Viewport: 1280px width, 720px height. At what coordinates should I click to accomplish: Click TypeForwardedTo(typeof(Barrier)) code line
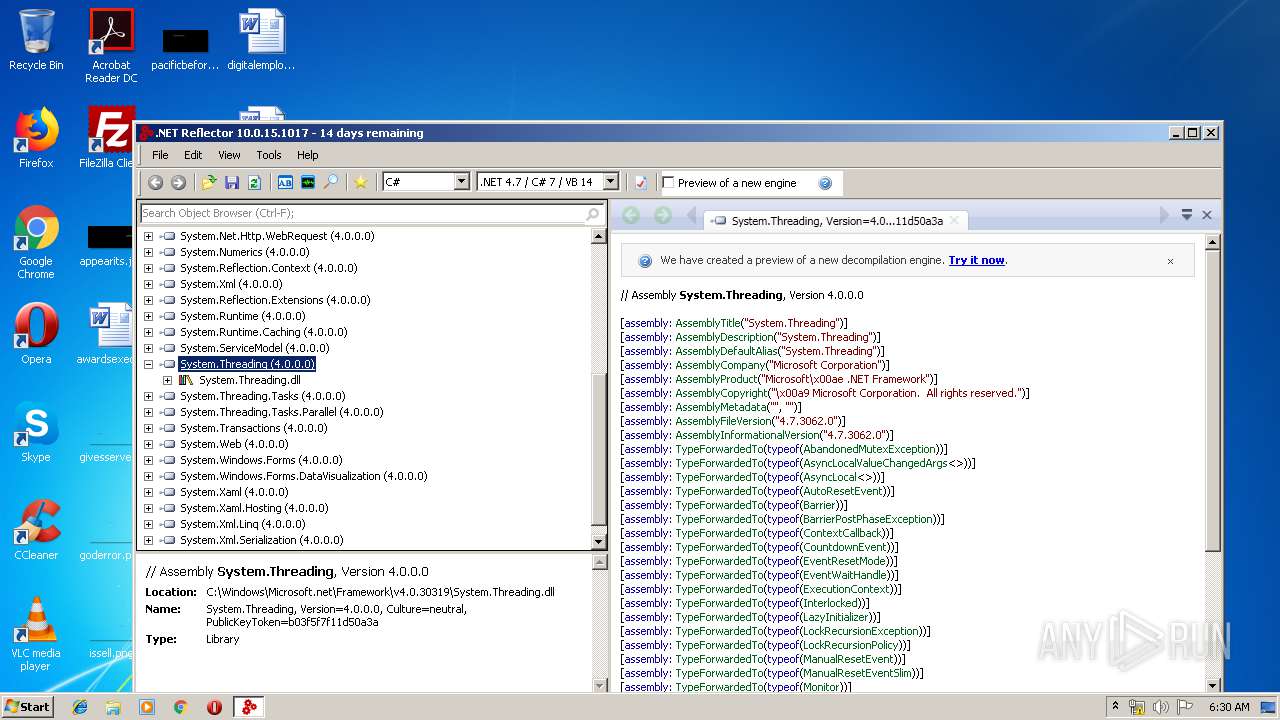(734, 505)
